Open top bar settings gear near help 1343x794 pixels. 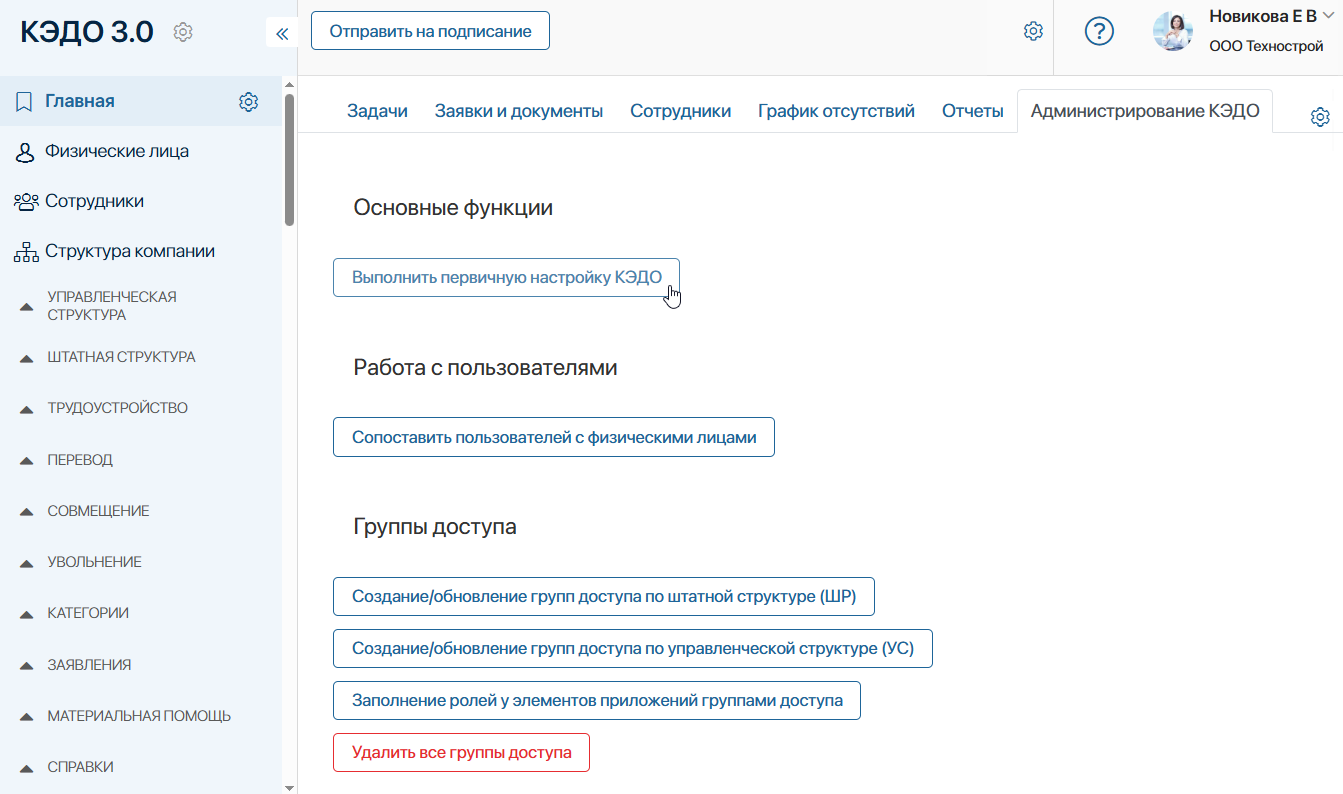click(x=1033, y=32)
